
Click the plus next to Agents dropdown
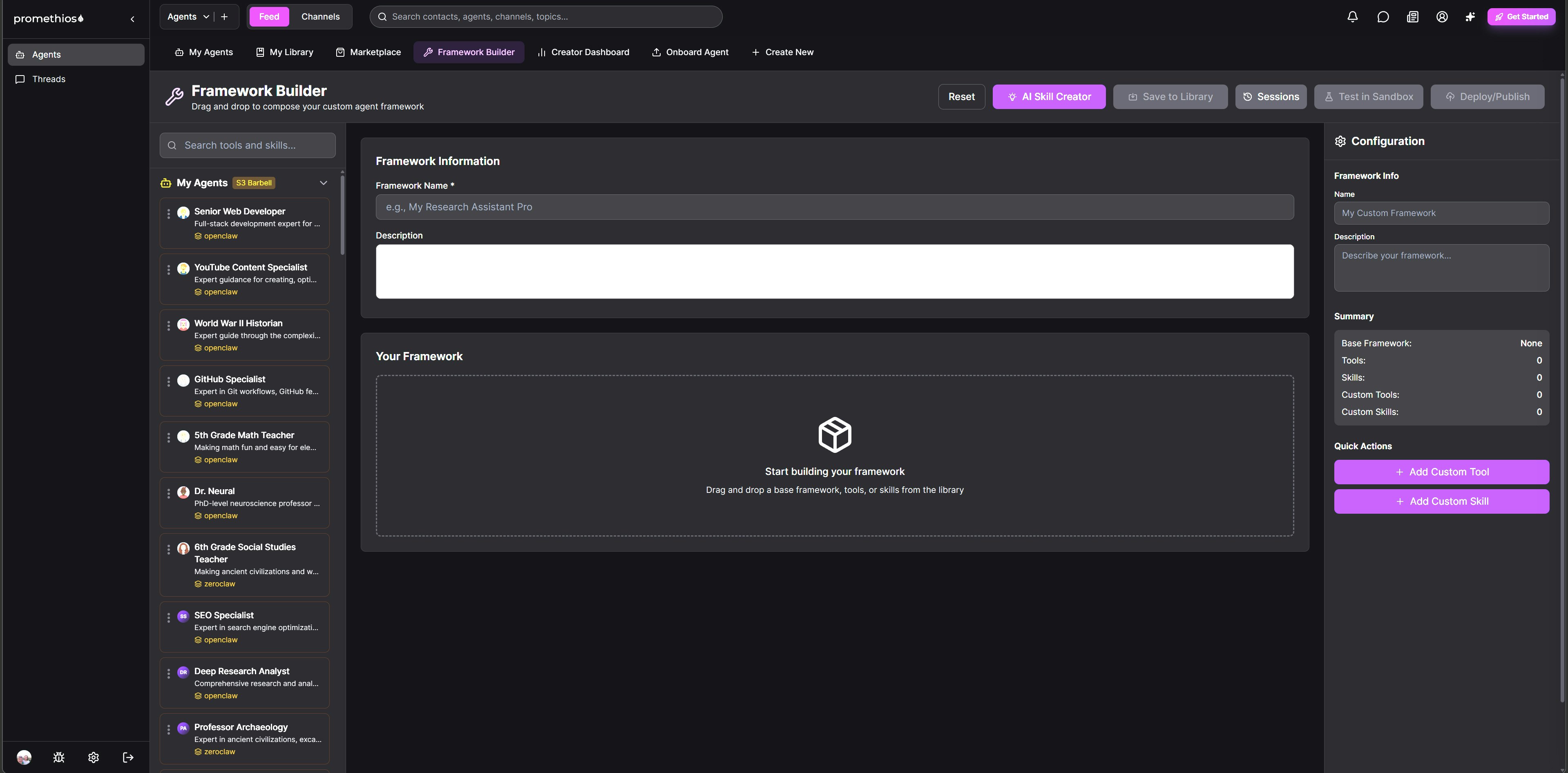[x=224, y=16]
